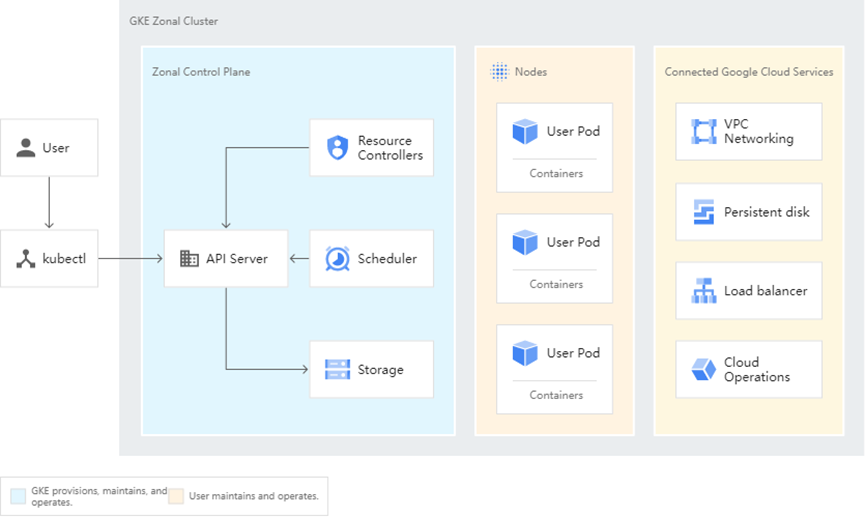Select the User box label
The height and width of the screenshot is (517, 865).
56,148
